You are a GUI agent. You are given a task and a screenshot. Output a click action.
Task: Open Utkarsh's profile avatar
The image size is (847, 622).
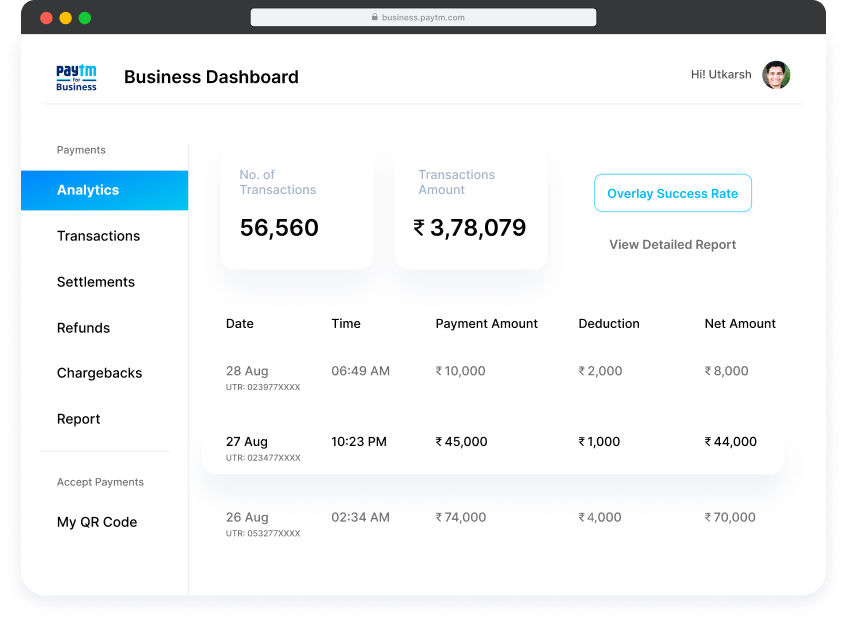point(775,74)
